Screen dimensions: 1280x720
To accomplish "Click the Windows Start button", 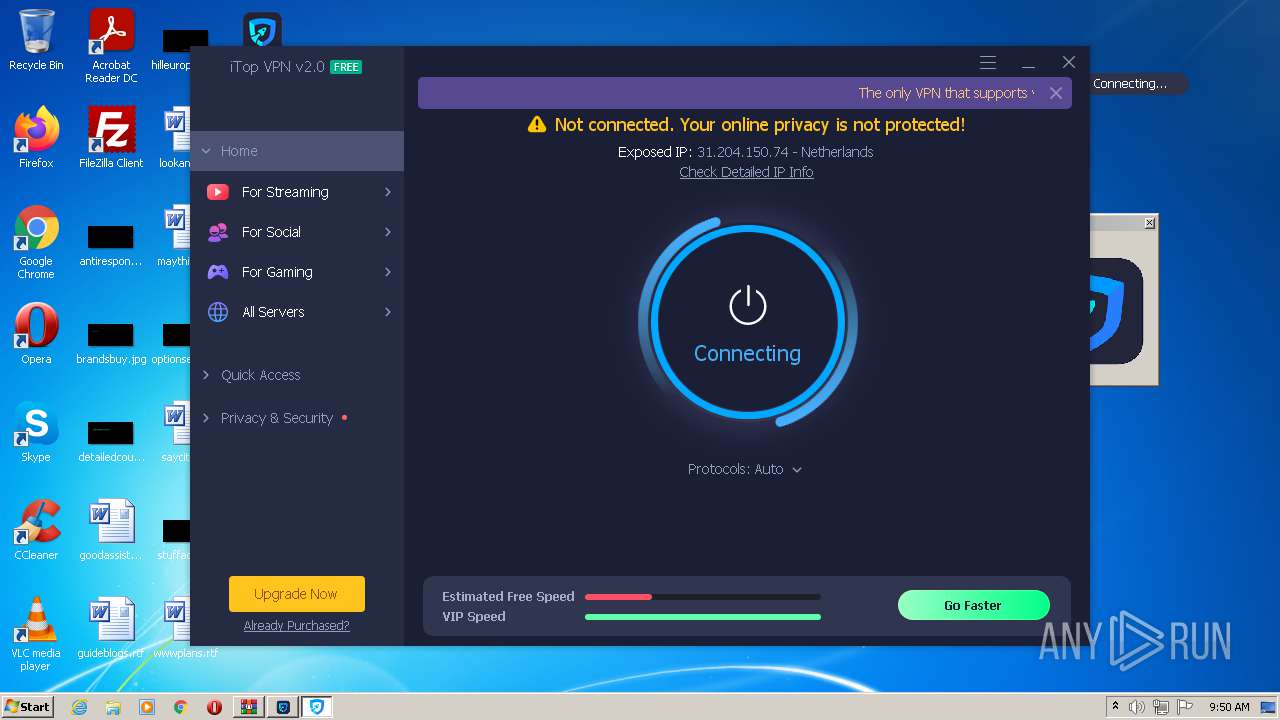I will [27, 707].
